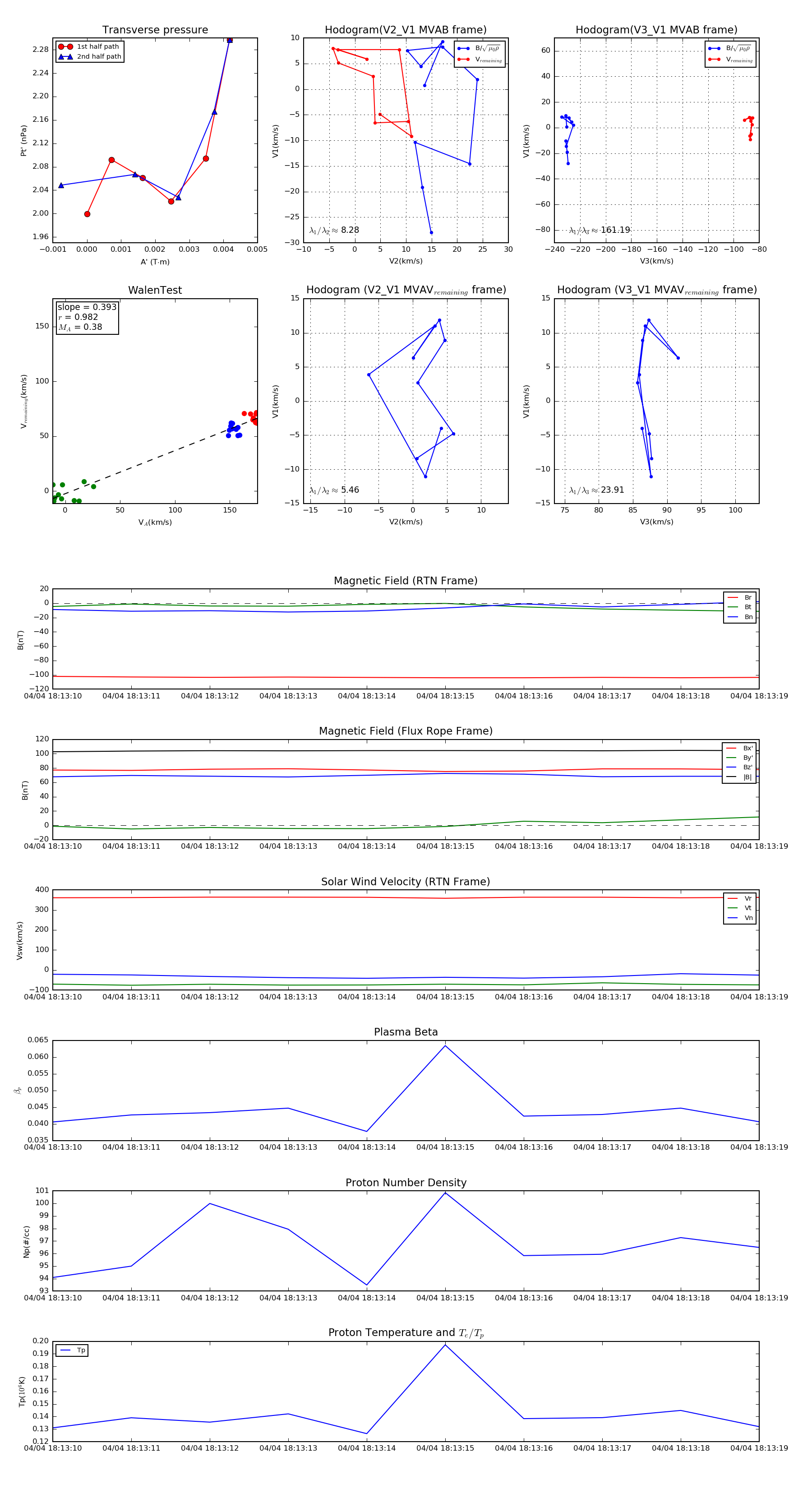The height and width of the screenshot is (1489, 812).
Task: Click the λ1/λ3 ≈ 23.91 annotation
Action: [x=596, y=490]
